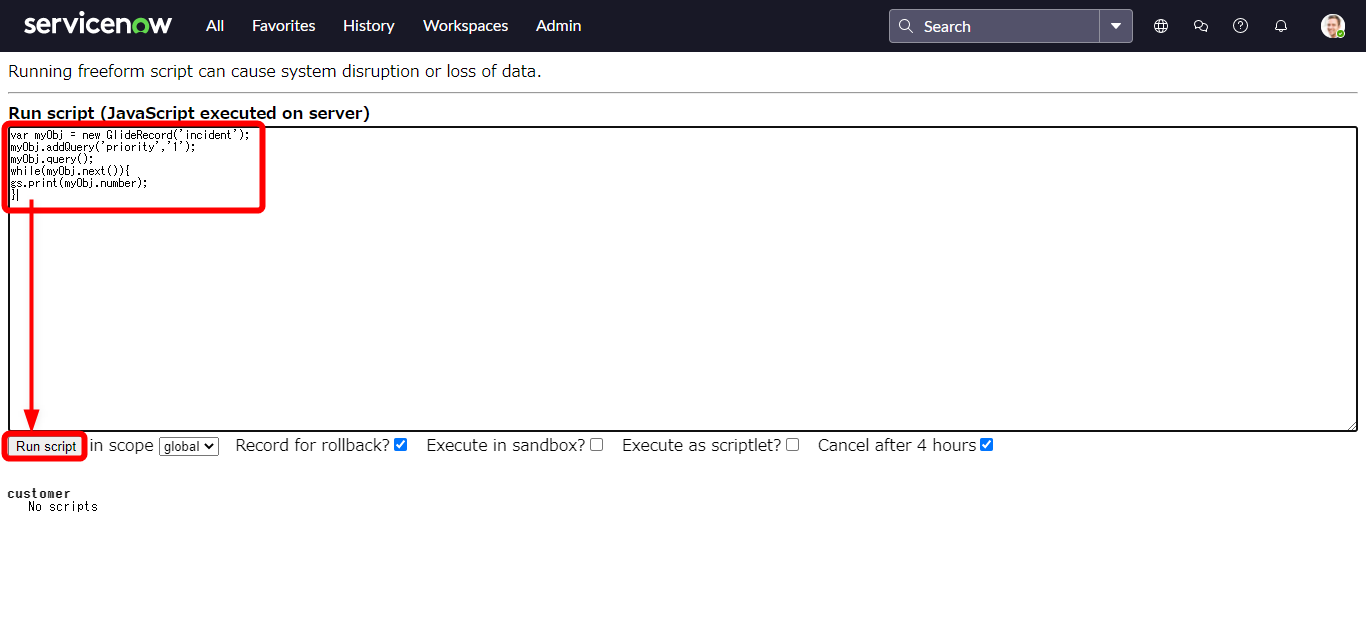The image size is (1366, 625).
Task: Uncheck Record for rollback
Action: (x=400, y=444)
